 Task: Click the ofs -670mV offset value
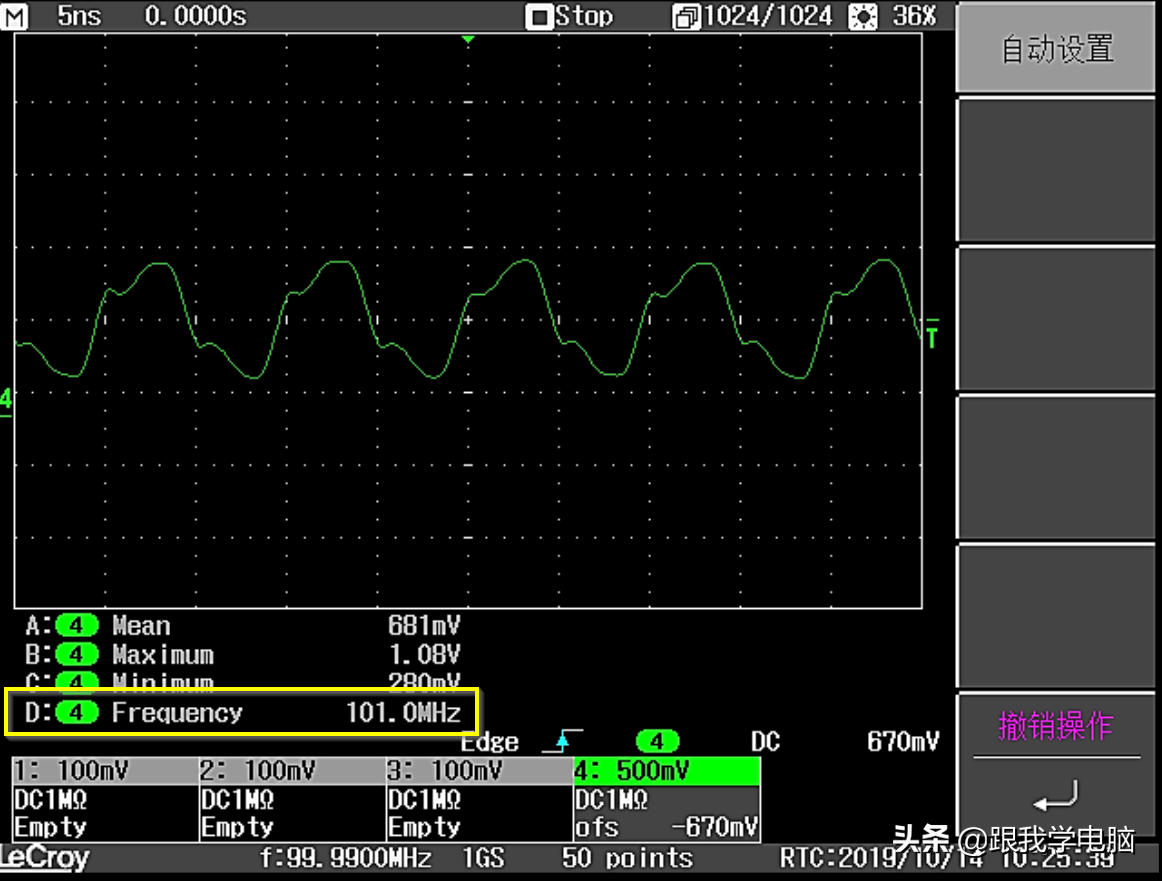(667, 827)
